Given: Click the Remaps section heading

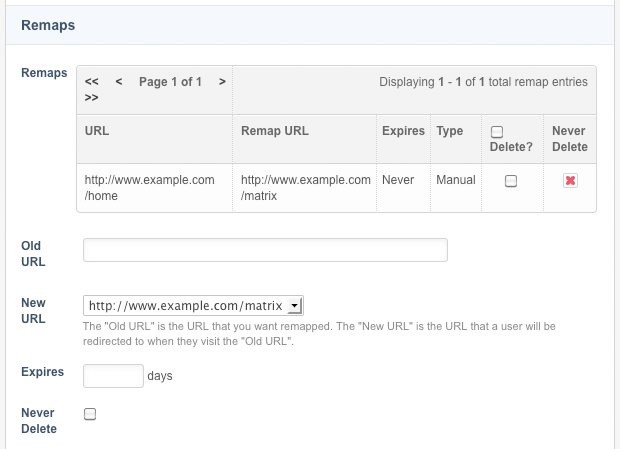Looking at the screenshot, I should 48,25.
